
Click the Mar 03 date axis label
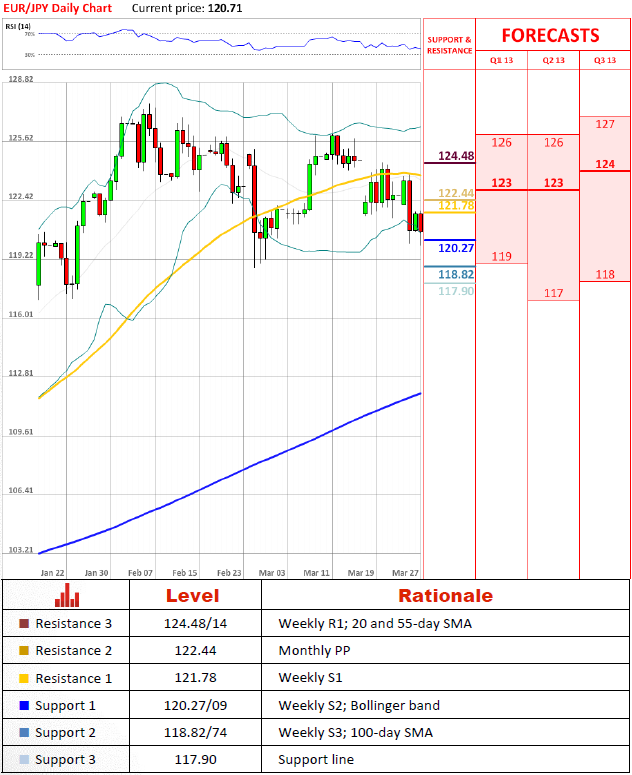(272, 573)
